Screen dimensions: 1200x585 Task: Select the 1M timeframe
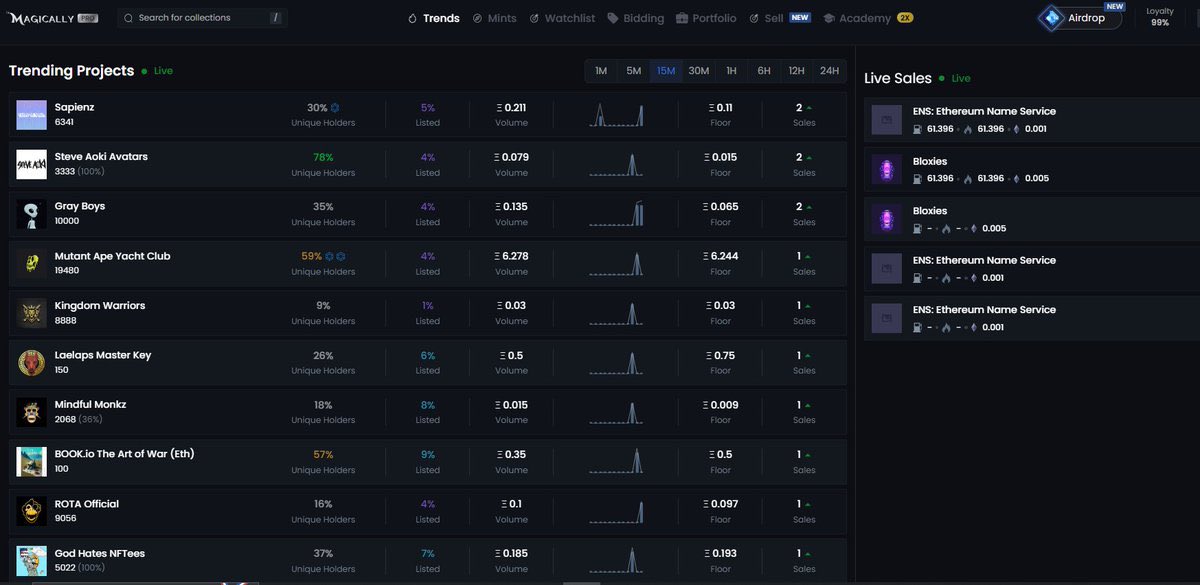(x=601, y=71)
